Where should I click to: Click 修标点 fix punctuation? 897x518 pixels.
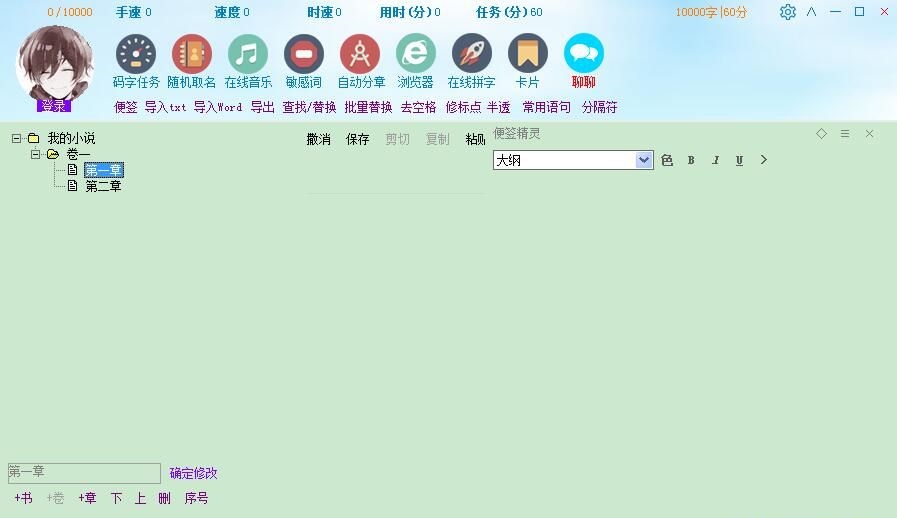click(463, 107)
